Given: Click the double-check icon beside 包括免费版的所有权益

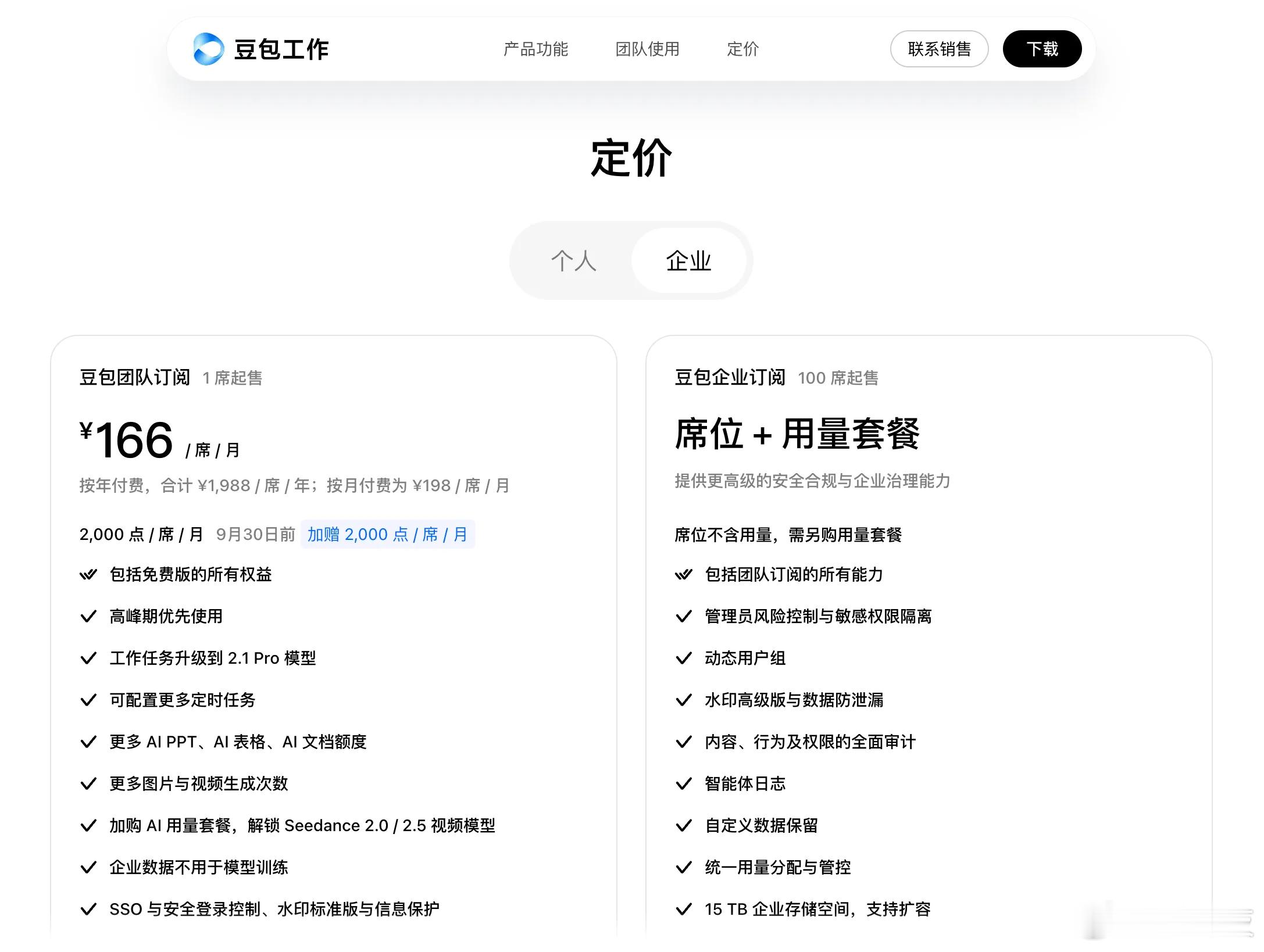Looking at the screenshot, I should click(x=88, y=575).
